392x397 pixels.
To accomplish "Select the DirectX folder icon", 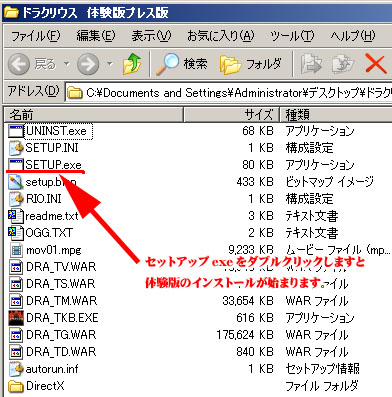I will (15, 386).
